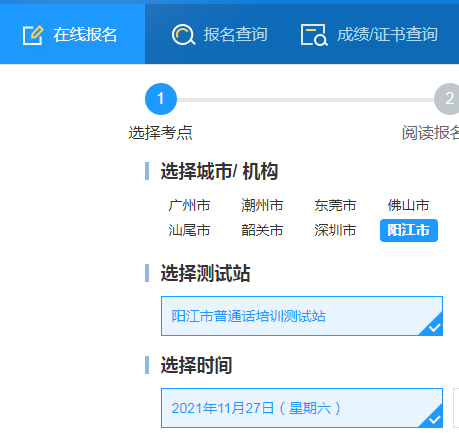
Task: Choose city 潮州市
Action: (262, 205)
